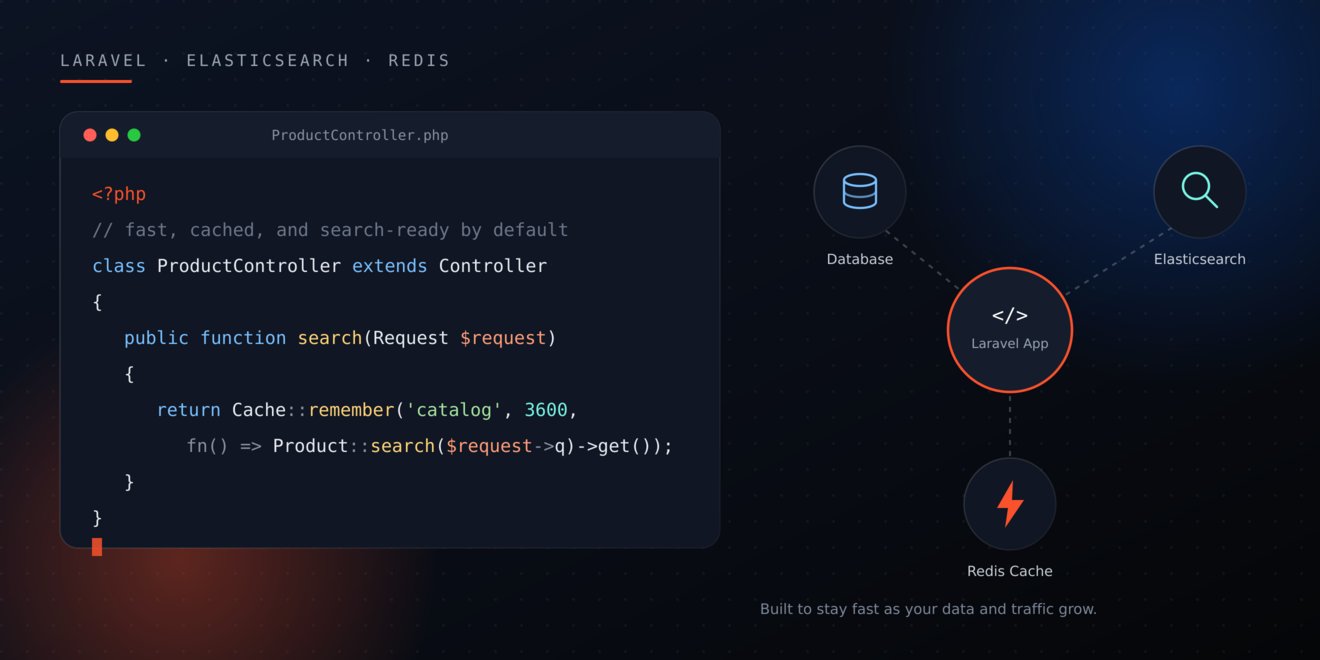Click the 'Database' label under the icon

point(860,259)
